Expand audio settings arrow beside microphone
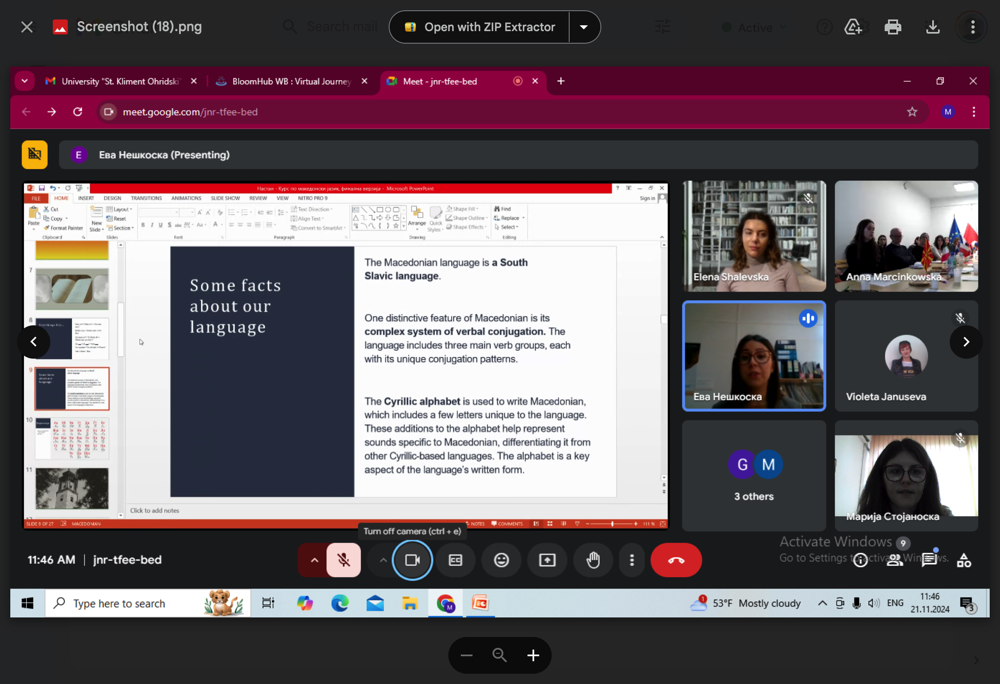The height and width of the screenshot is (684, 1000). tap(314, 560)
